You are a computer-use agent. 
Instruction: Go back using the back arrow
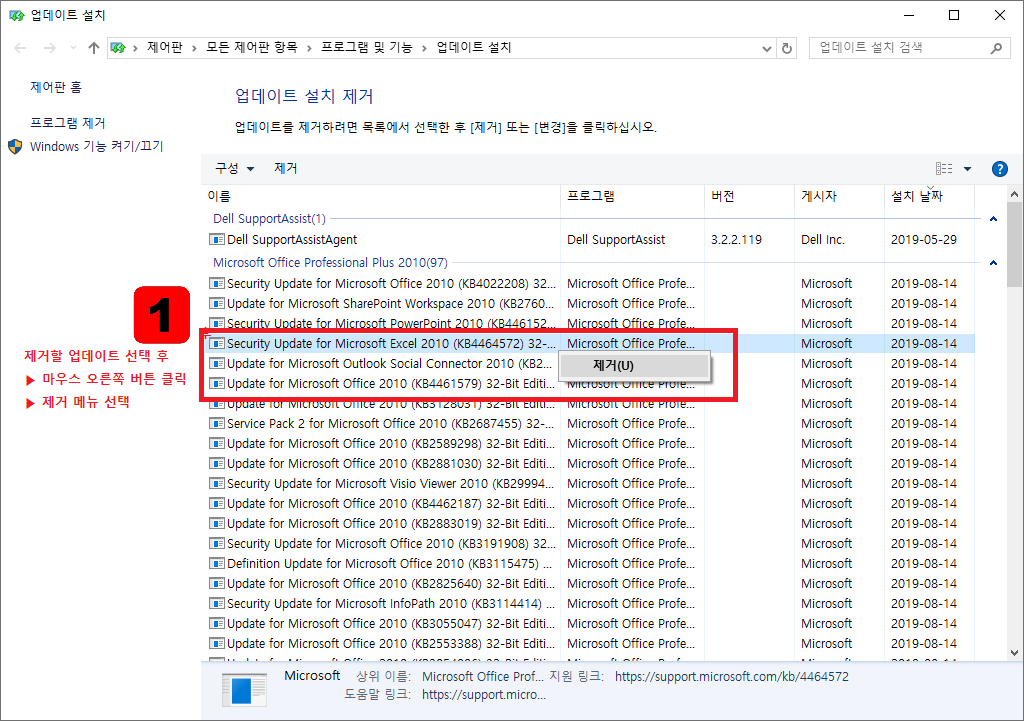click(20, 48)
